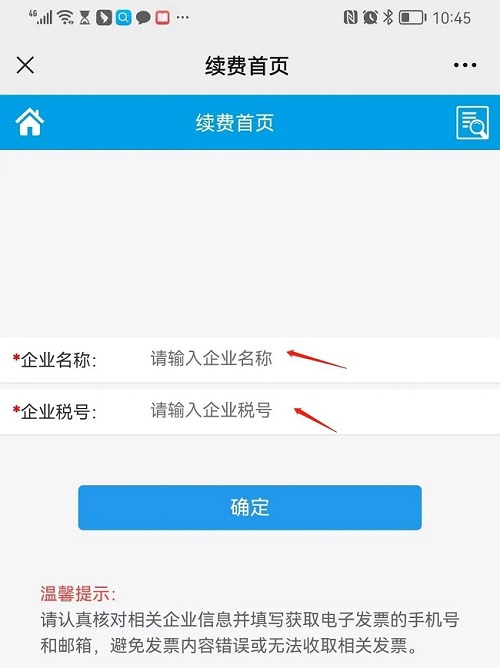Screen dimensions: 500x668
Task: Tap the NFC status icon
Action: [350, 17]
